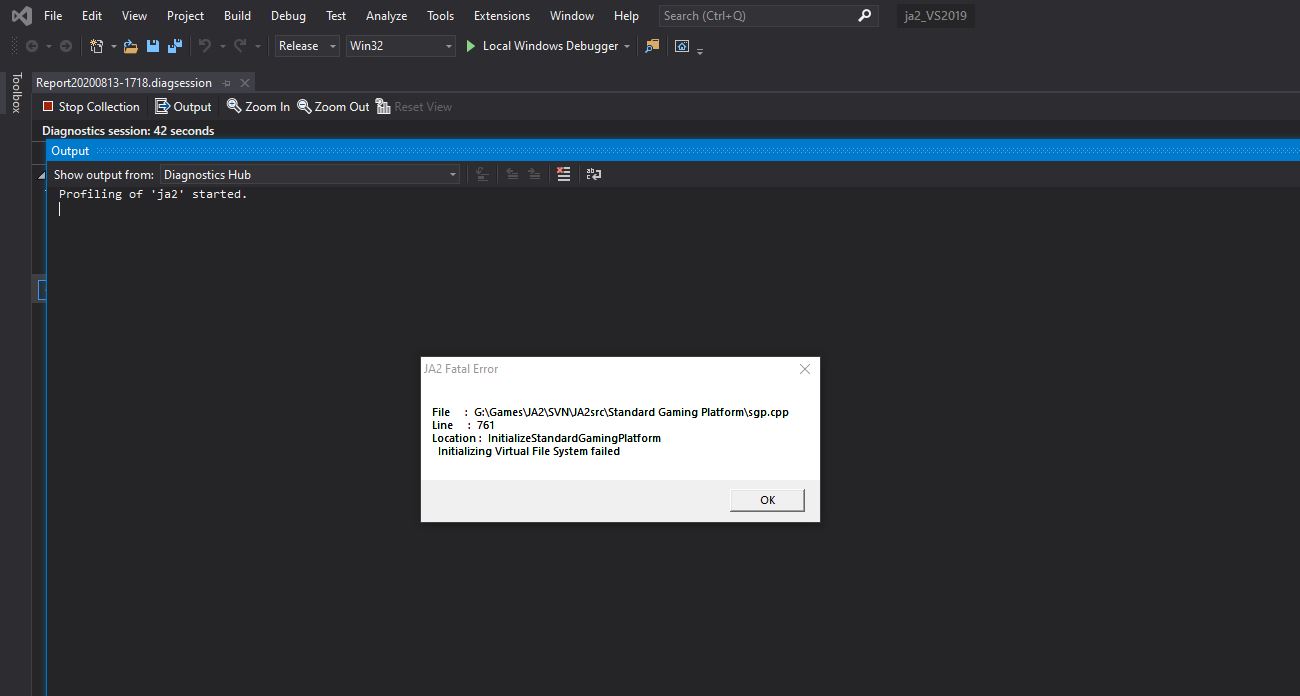The width and height of the screenshot is (1300, 696).
Task: Click the sgp.cpp file path in error dialog
Action: (x=631, y=412)
